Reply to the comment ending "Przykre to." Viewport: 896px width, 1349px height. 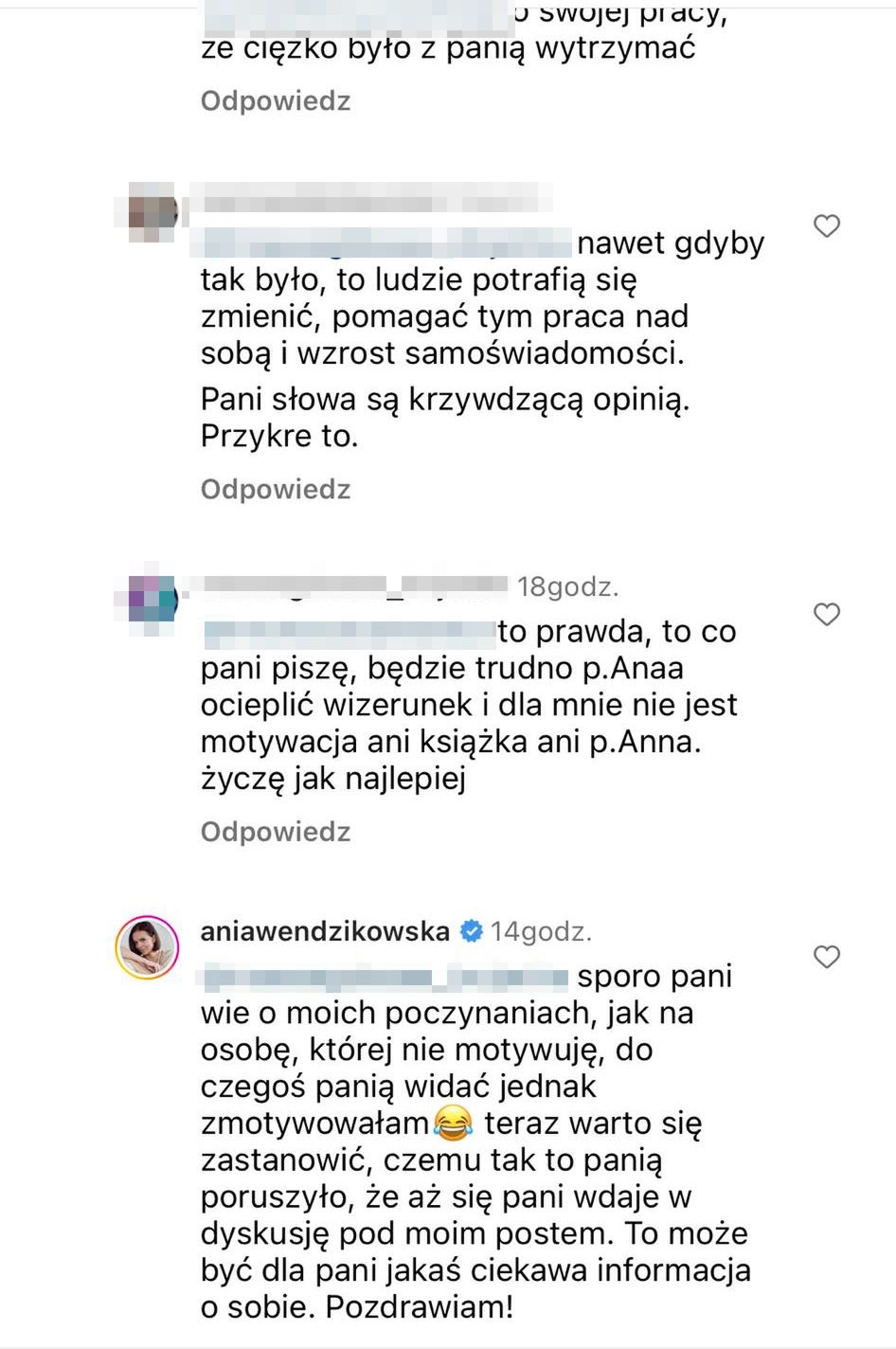(x=276, y=489)
